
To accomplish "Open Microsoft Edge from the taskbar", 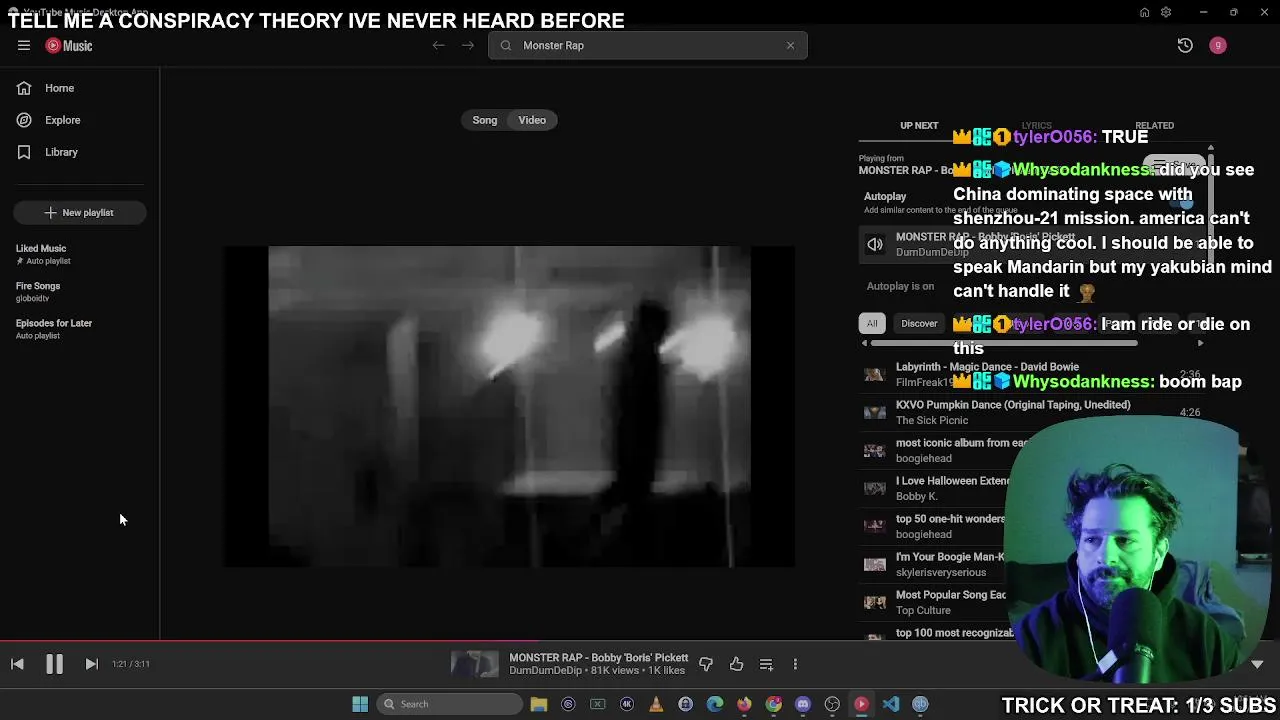I will (x=715, y=704).
